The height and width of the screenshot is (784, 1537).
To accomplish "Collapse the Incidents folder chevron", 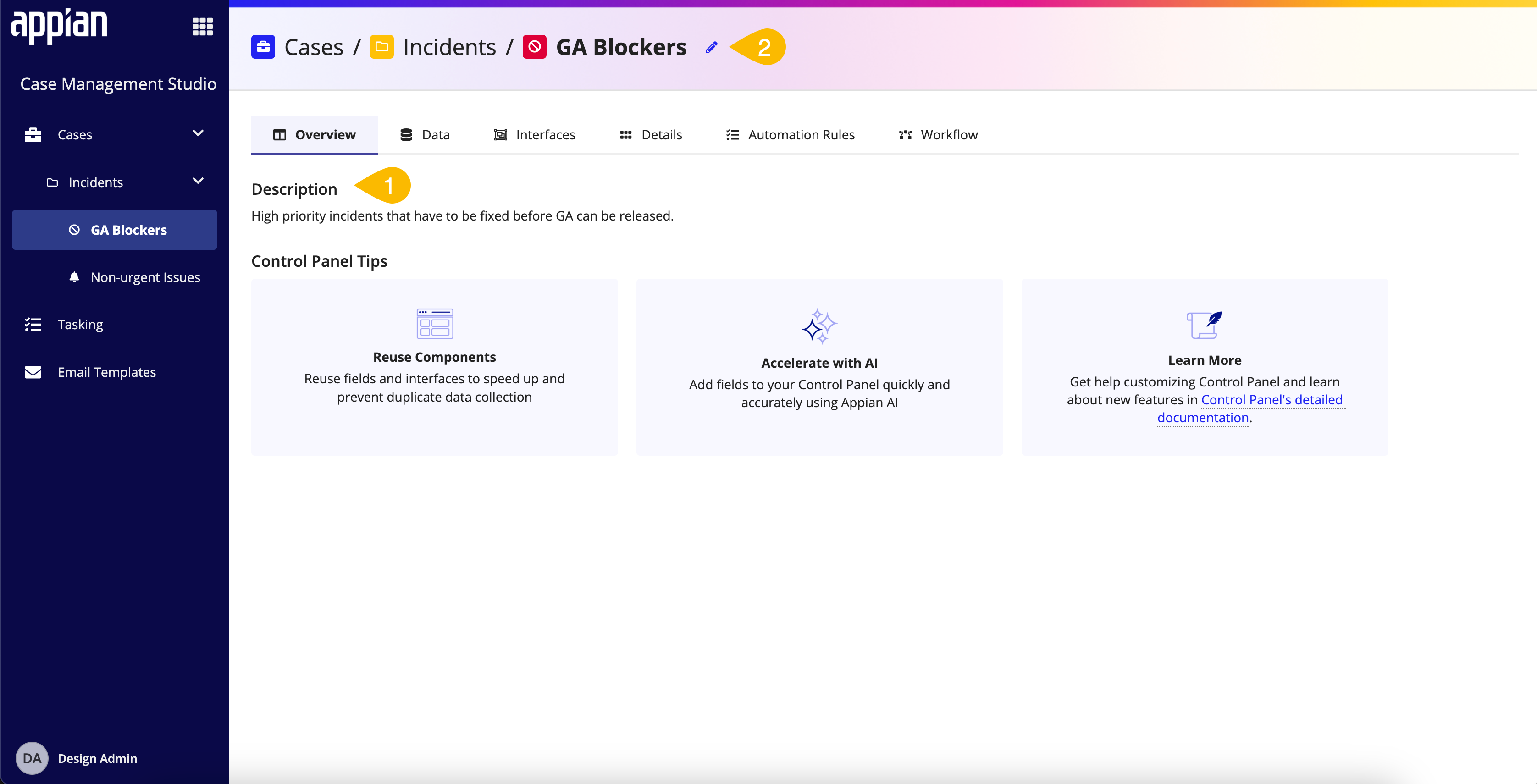I will click(198, 181).
